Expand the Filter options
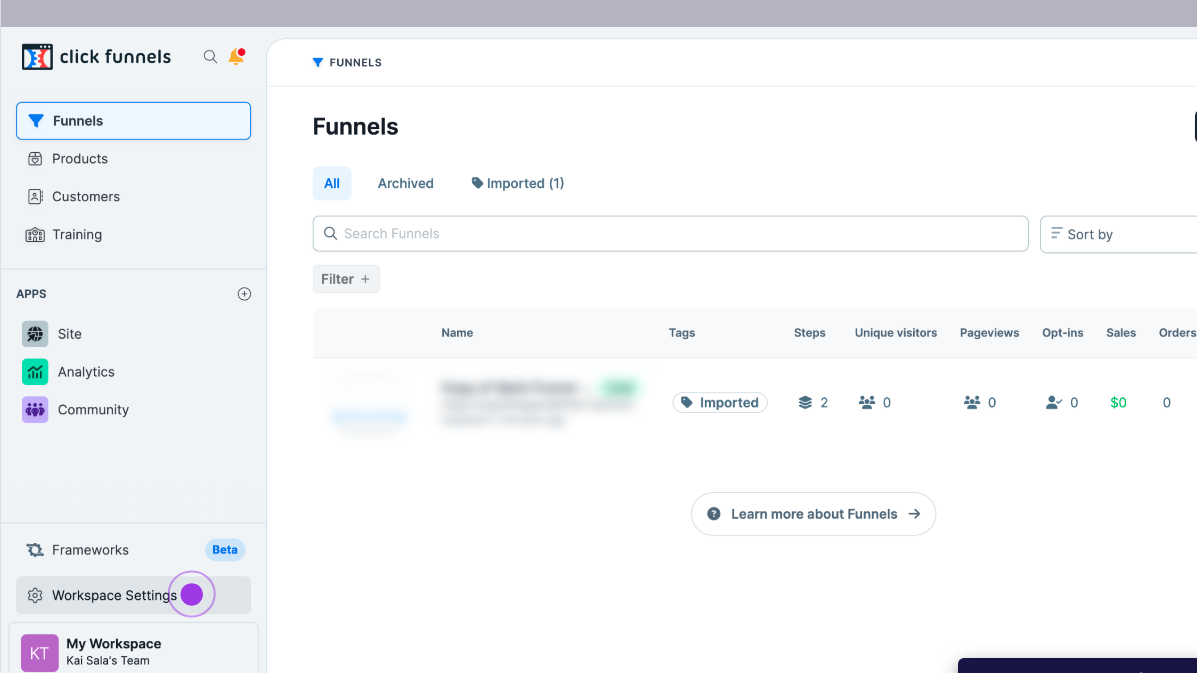The width and height of the screenshot is (1197, 673). tap(346, 279)
